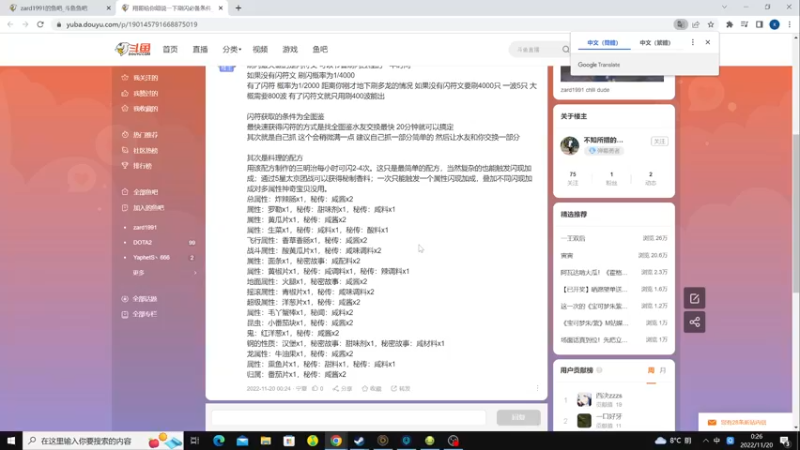Switch contribution ranking to the 月 tab

coord(663,370)
